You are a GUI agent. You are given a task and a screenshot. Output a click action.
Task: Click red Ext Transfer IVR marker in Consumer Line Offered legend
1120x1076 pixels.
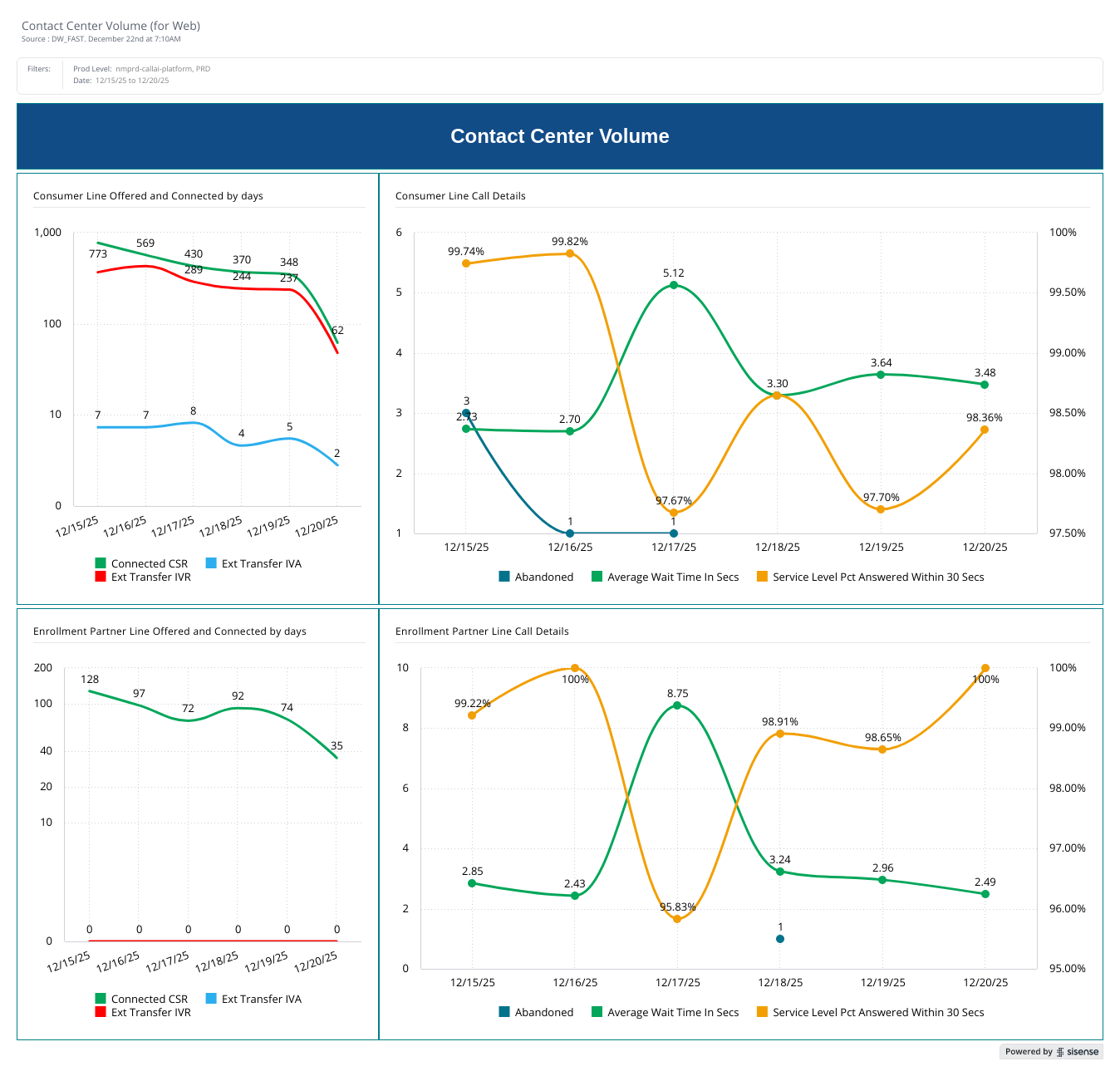click(x=101, y=577)
